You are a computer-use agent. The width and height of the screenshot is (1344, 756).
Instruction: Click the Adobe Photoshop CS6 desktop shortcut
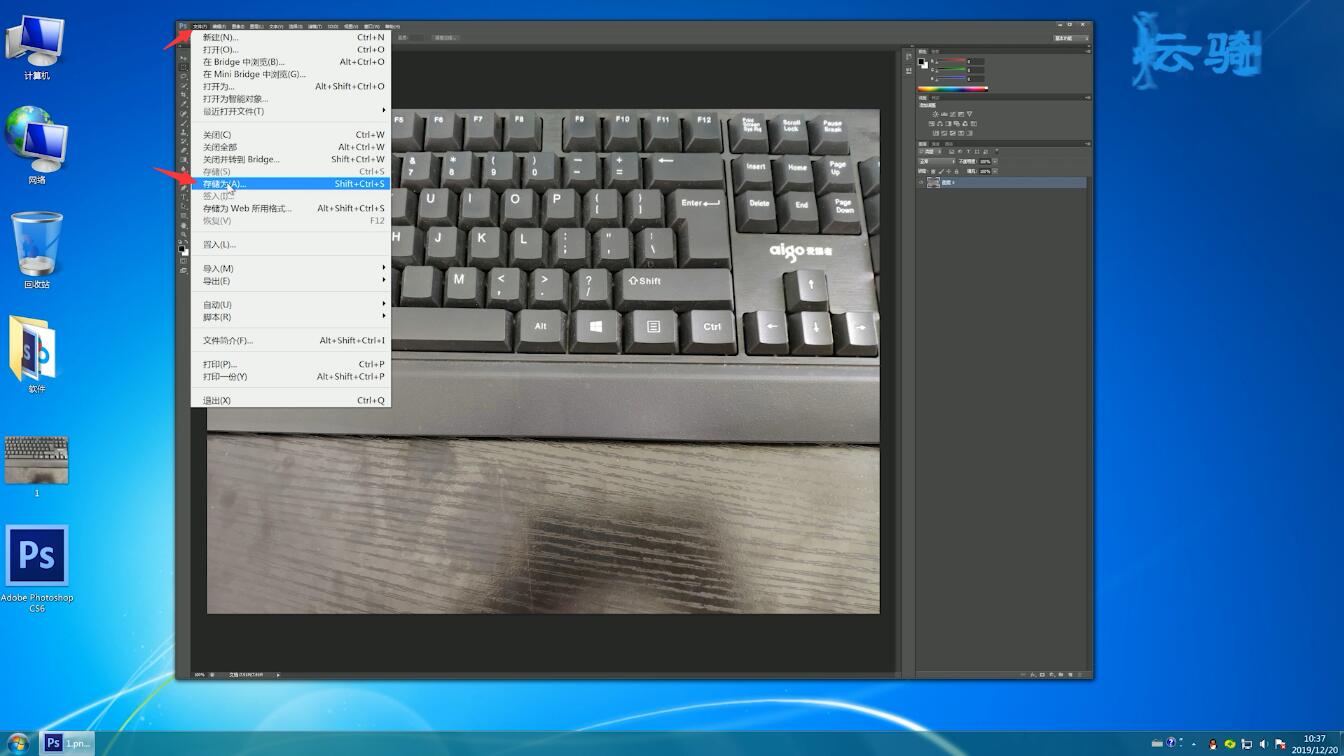(x=37, y=568)
